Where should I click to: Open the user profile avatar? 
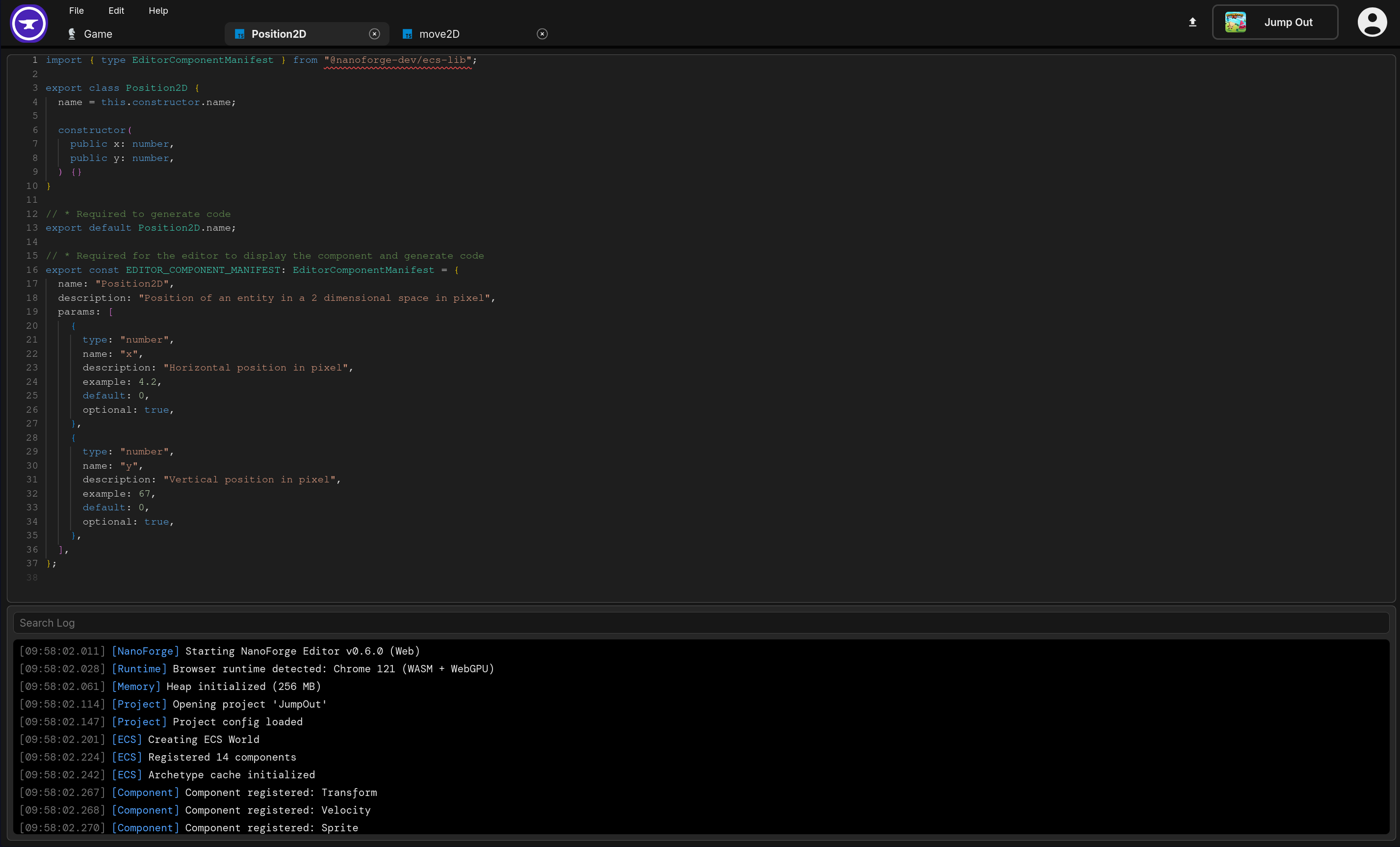(1372, 22)
